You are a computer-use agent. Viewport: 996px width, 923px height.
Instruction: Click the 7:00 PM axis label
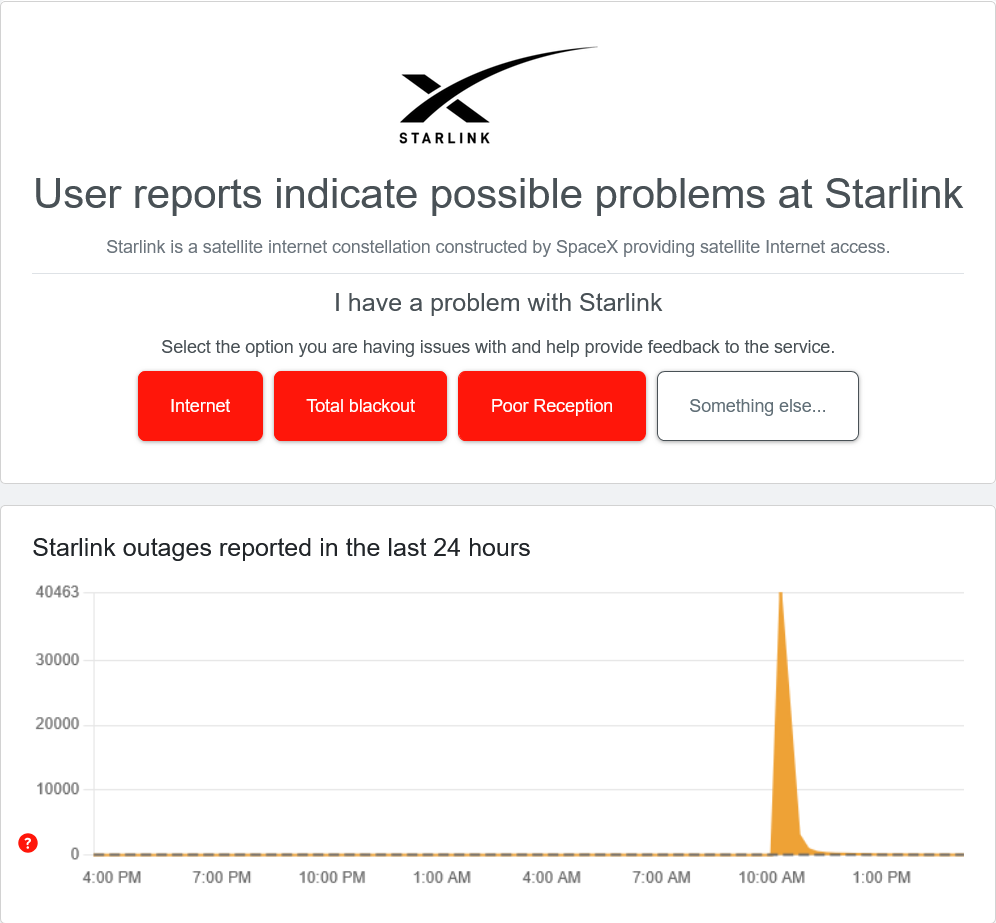(x=220, y=877)
